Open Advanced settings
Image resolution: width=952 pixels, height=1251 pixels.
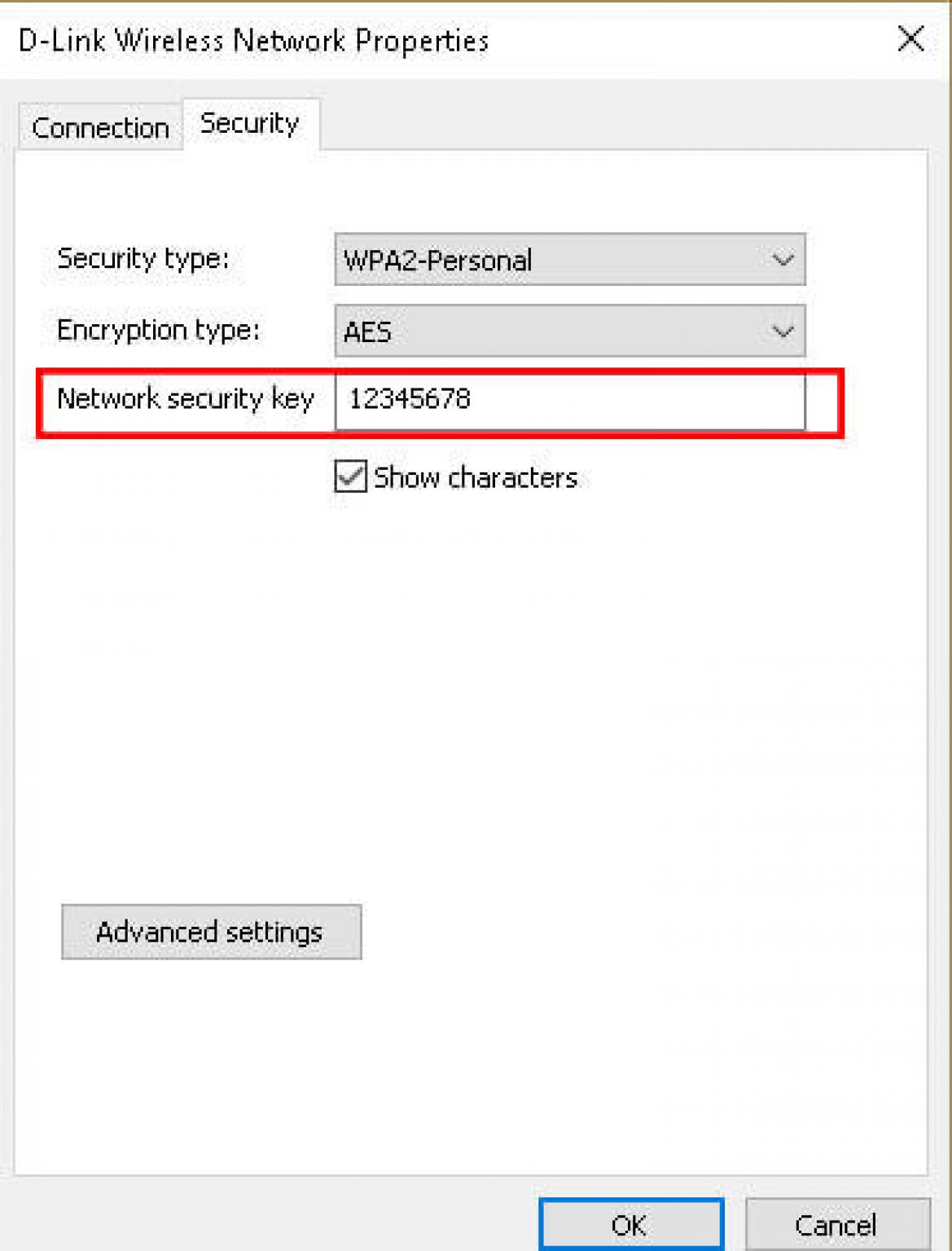[211, 932]
